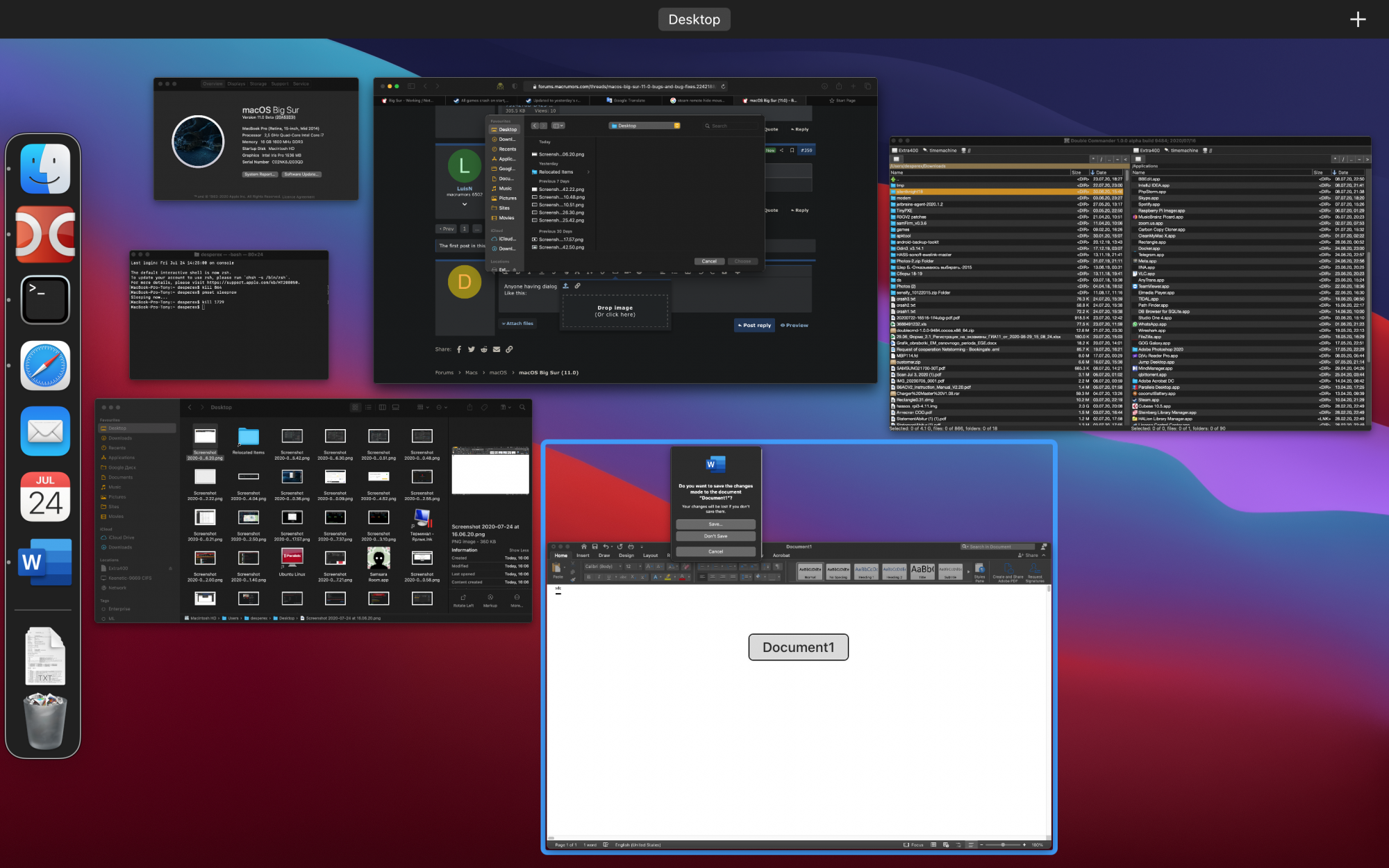This screenshot has width=1389, height=868.
Task: Toggle Italic formatting in Word ribbon
Action: [x=599, y=577]
